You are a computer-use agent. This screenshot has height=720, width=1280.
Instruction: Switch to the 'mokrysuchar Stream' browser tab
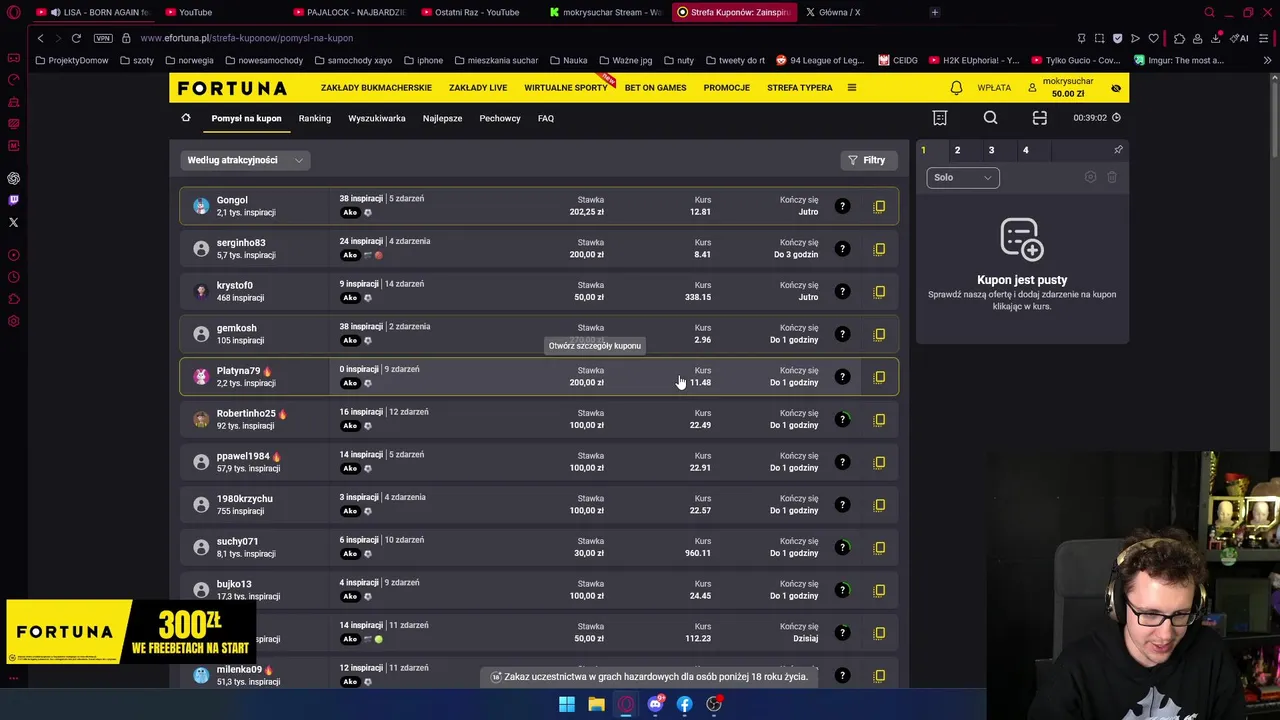[606, 12]
